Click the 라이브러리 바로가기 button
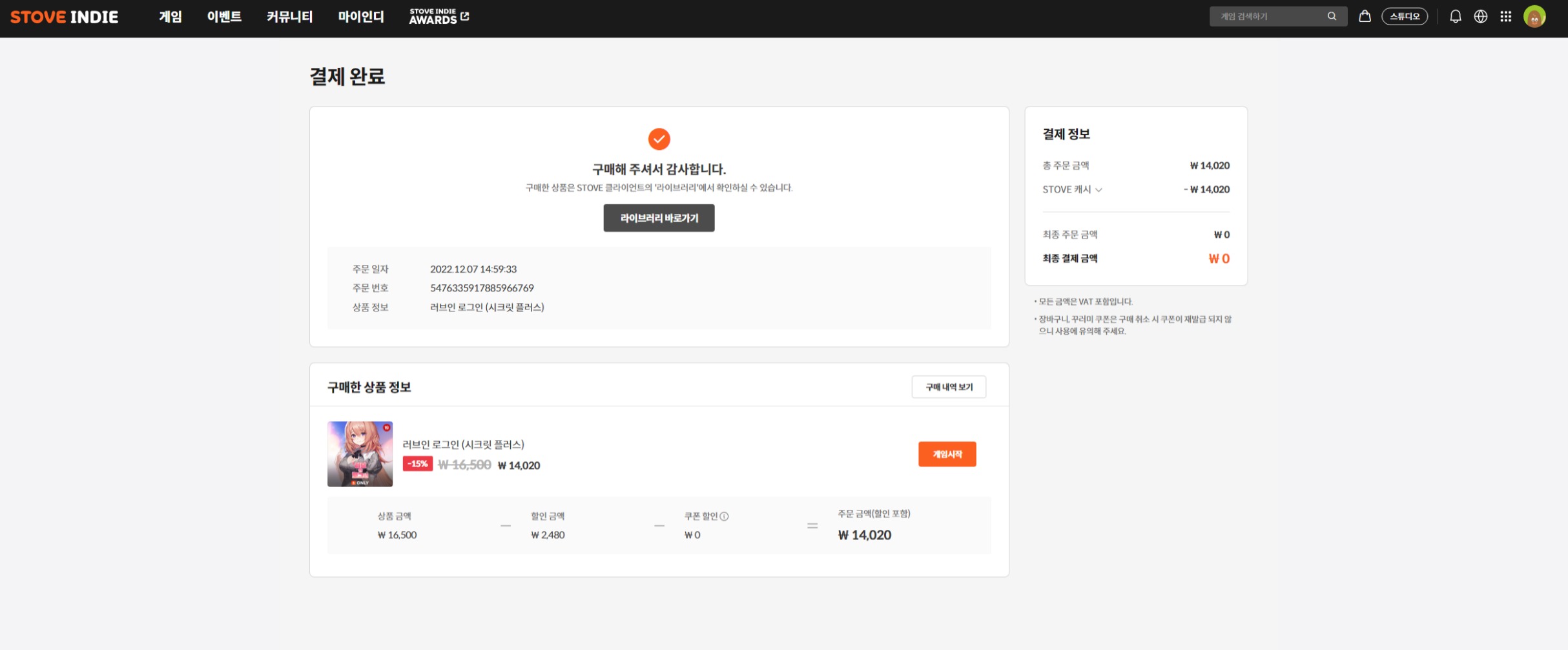Screen dimensions: 1568x650 coord(659,218)
